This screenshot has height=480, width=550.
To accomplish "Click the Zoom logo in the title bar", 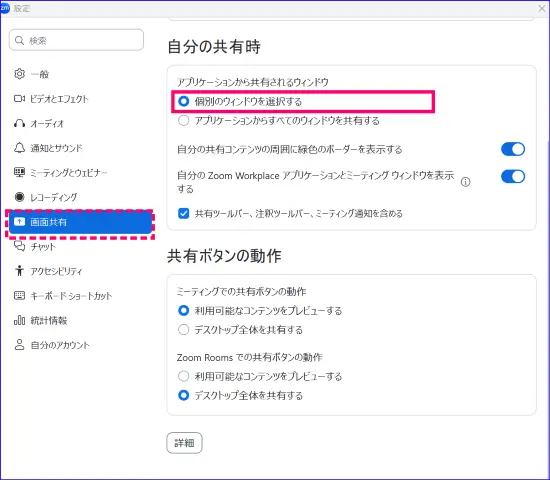I will (5, 8).
